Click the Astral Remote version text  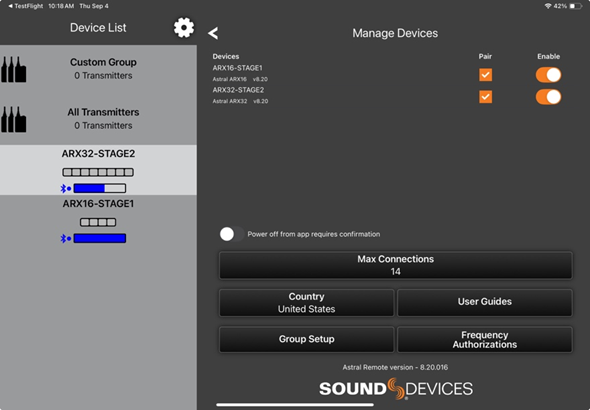(x=395, y=367)
